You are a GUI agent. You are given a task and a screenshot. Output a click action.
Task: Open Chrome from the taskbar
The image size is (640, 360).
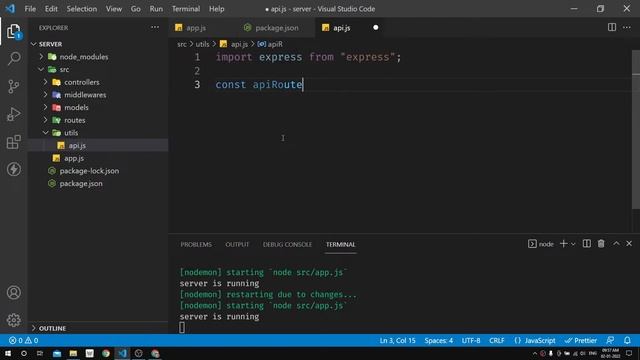[106, 353]
